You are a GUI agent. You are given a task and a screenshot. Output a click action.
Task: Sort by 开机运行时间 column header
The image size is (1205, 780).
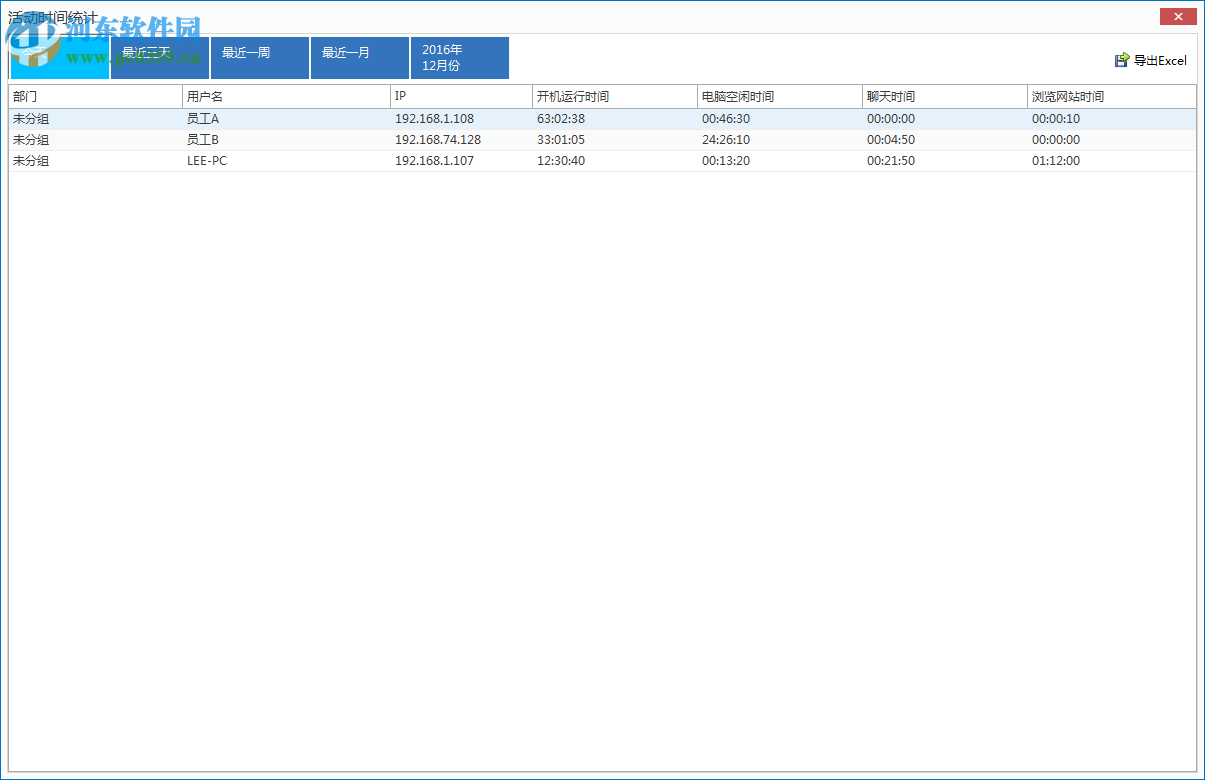tap(614, 97)
